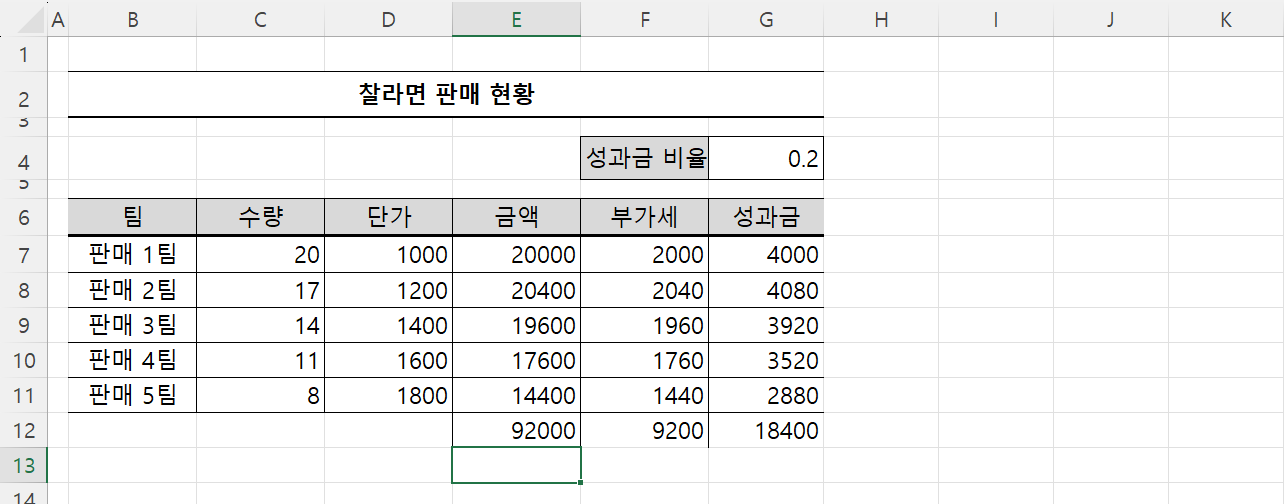Select amount cell 17600
Screen dimensions: 1284x504
516,360
